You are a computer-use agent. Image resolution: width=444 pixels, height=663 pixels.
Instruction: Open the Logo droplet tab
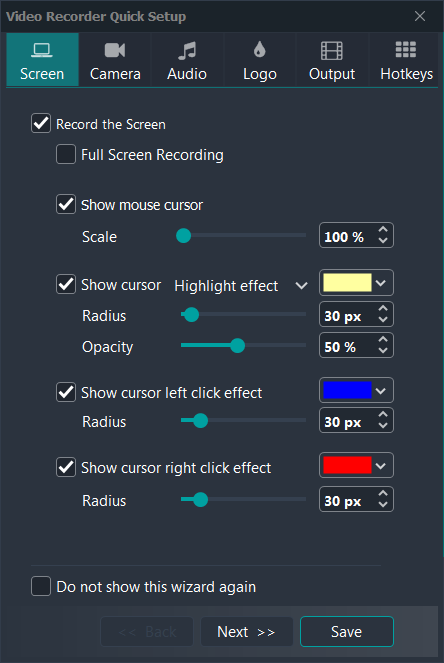point(260,60)
